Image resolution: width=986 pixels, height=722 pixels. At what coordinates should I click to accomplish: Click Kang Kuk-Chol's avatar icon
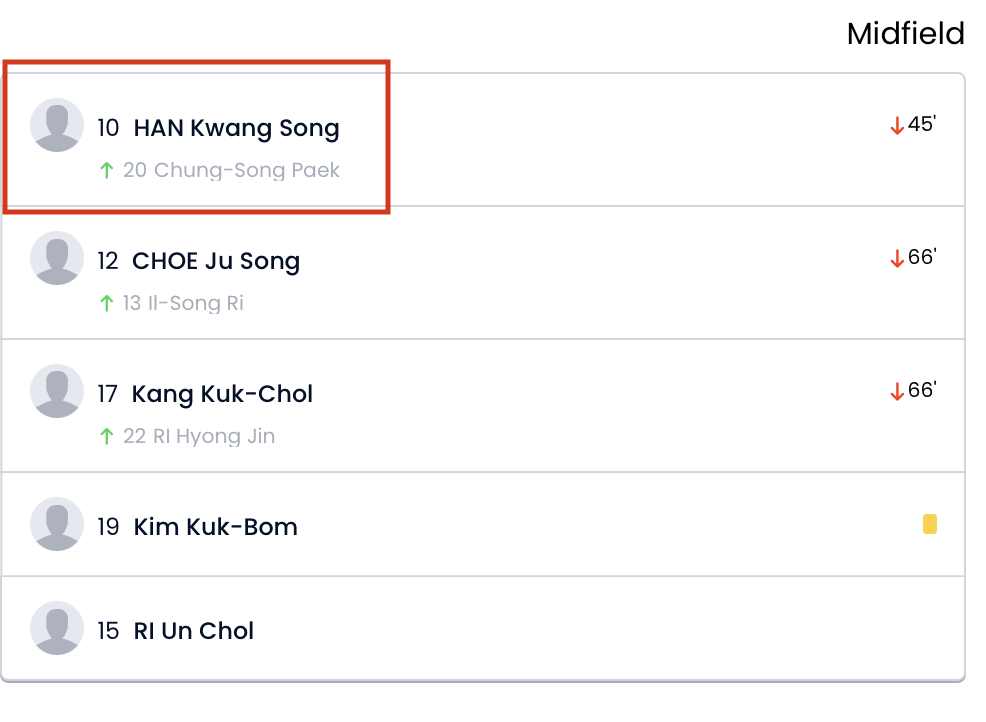[x=57, y=391]
